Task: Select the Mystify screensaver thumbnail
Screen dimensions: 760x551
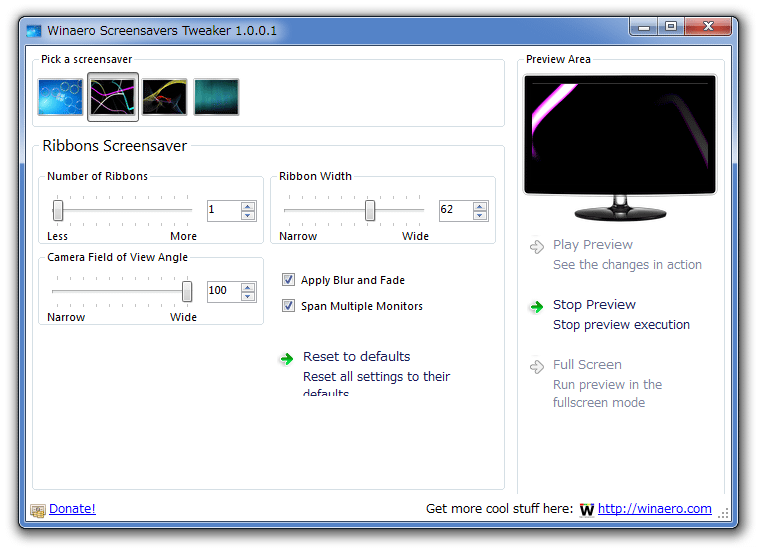Action: (x=165, y=97)
